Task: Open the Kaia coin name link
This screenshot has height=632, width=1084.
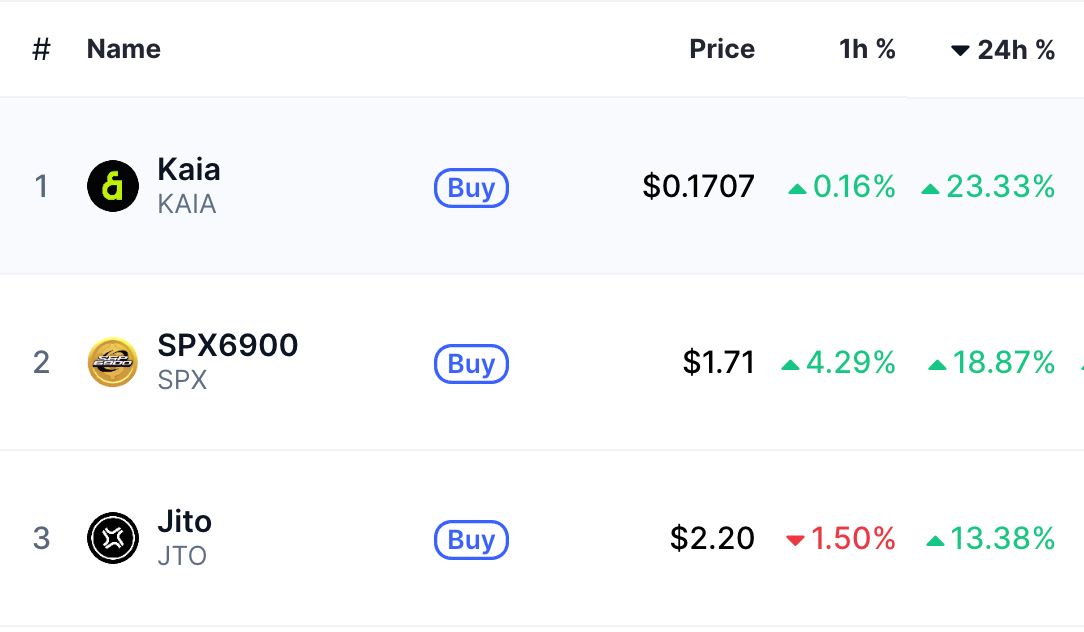Action: coord(189,169)
